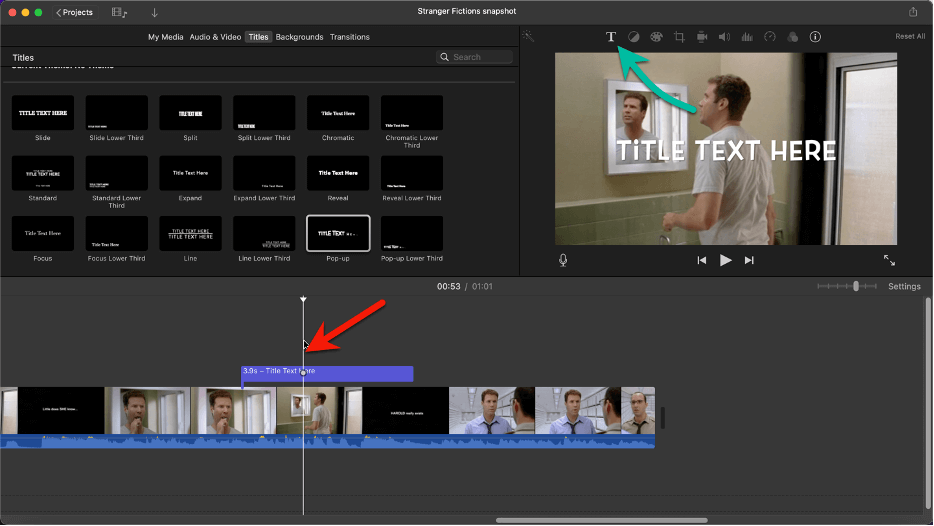Screen dimensions: 934x526
Task: Select the Pop-up Lower Third title
Action: pyautogui.click(x=412, y=234)
